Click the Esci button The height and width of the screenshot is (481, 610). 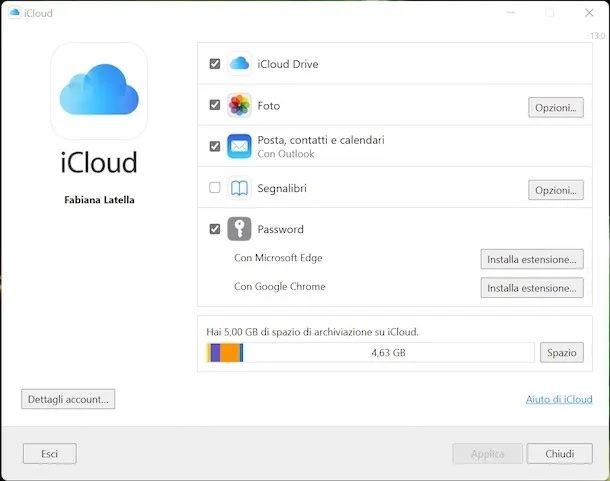49,454
